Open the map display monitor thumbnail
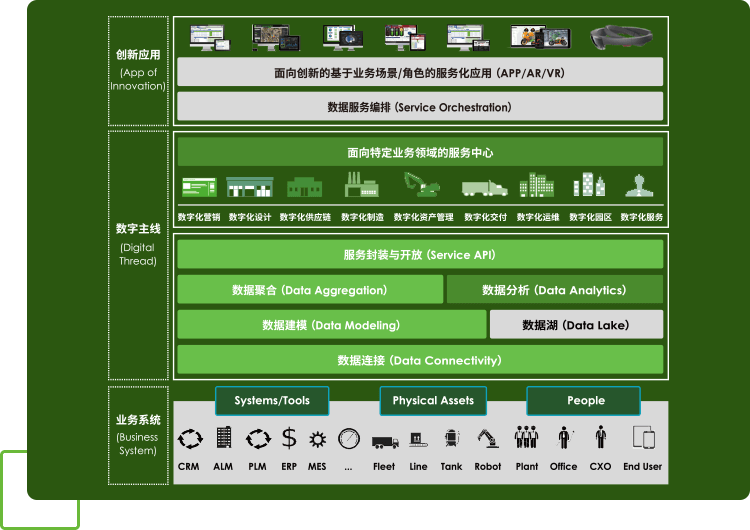 coord(276,38)
